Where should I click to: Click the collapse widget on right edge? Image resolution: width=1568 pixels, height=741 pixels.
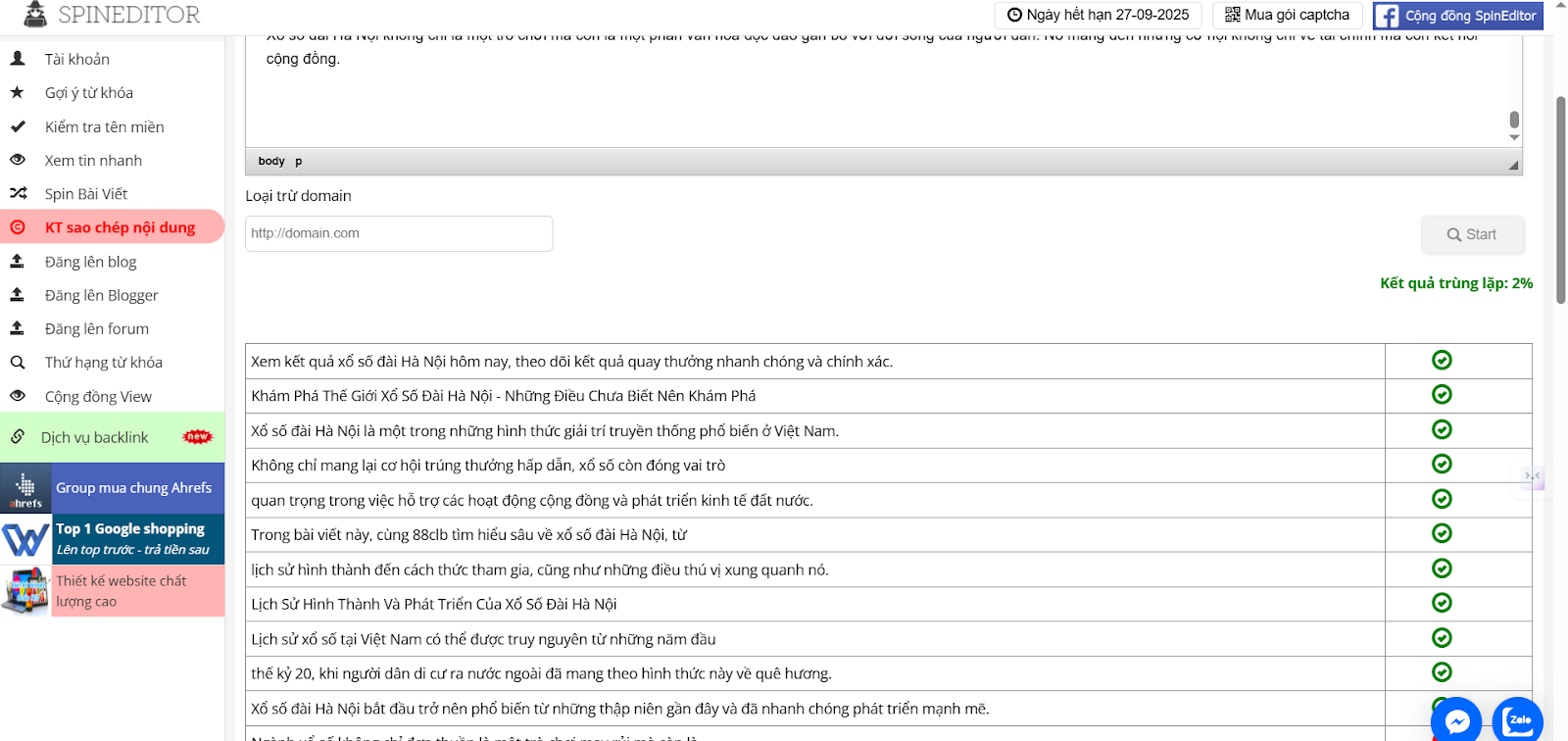(1533, 476)
